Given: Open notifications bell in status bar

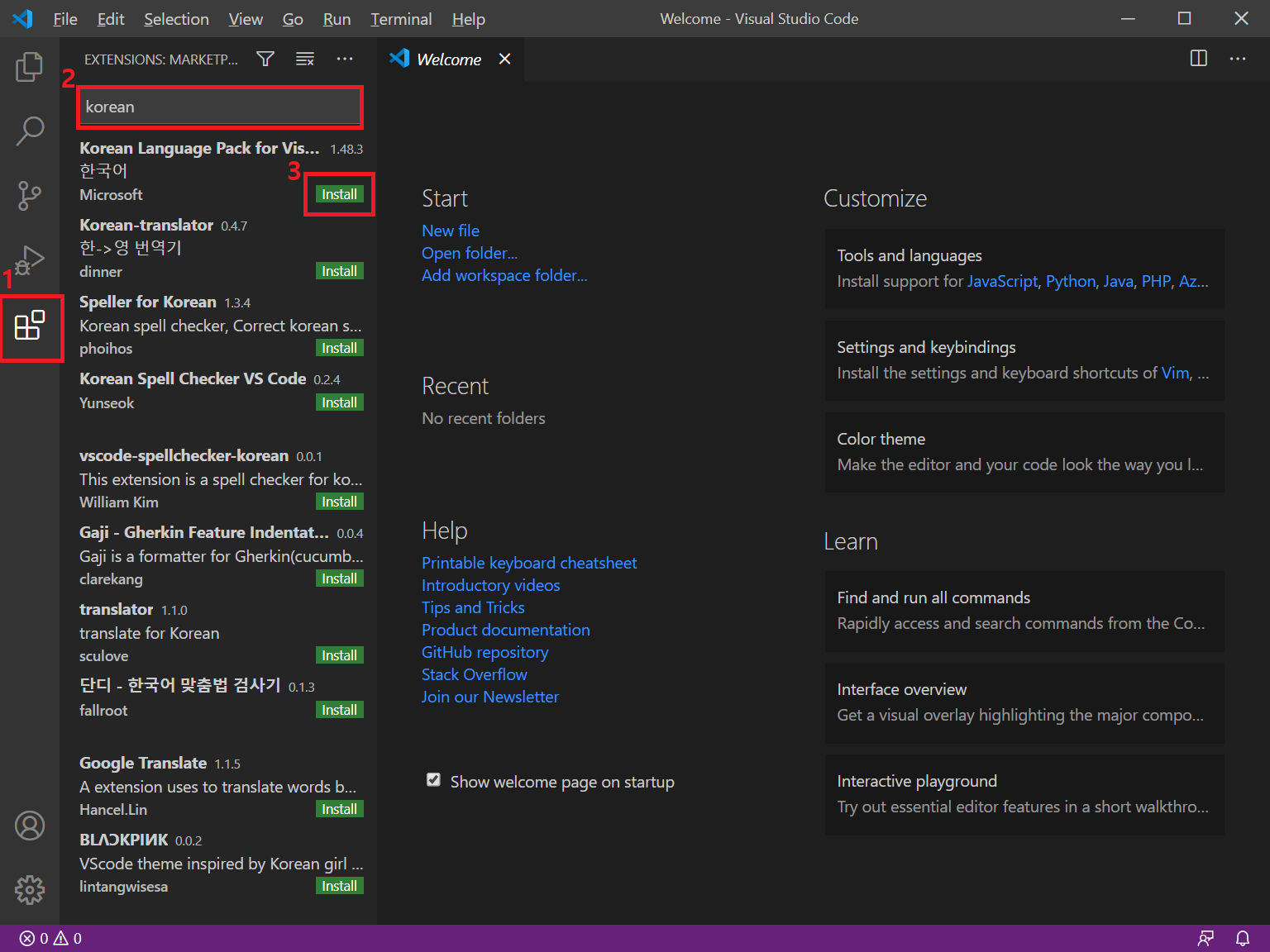Looking at the screenshot, I should click(x=1243, y=938).
